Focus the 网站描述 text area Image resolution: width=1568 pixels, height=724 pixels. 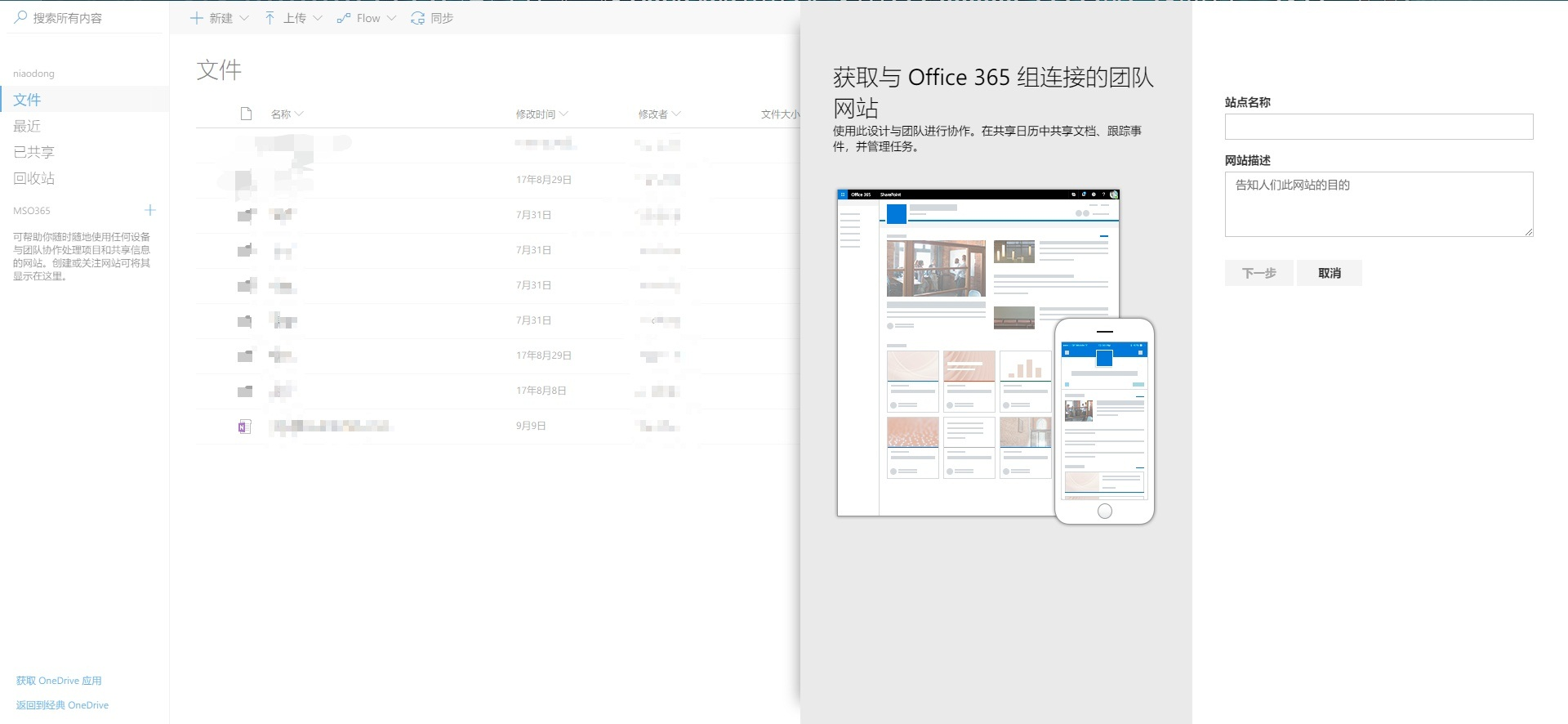[x=1379, y=204]
